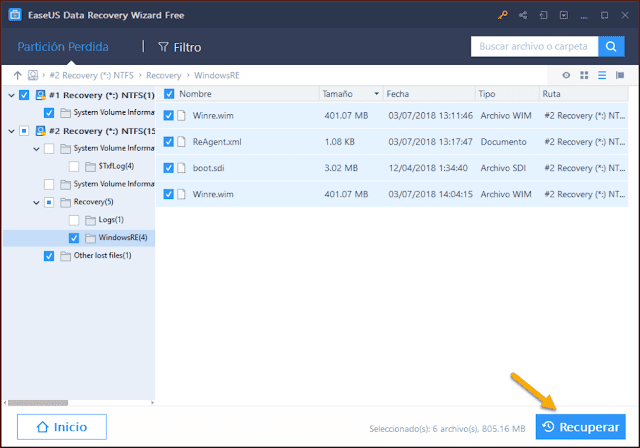Switch to preview pane view
This screenshot has height=448, width=640.
(x=620, y=75)
